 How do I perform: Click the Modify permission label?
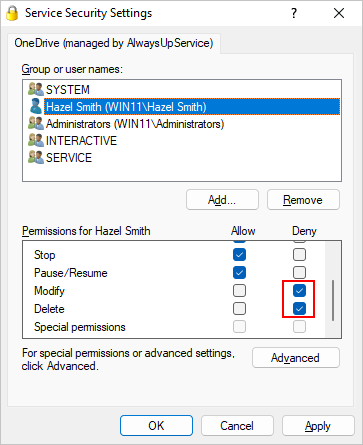tap(49, 291)
